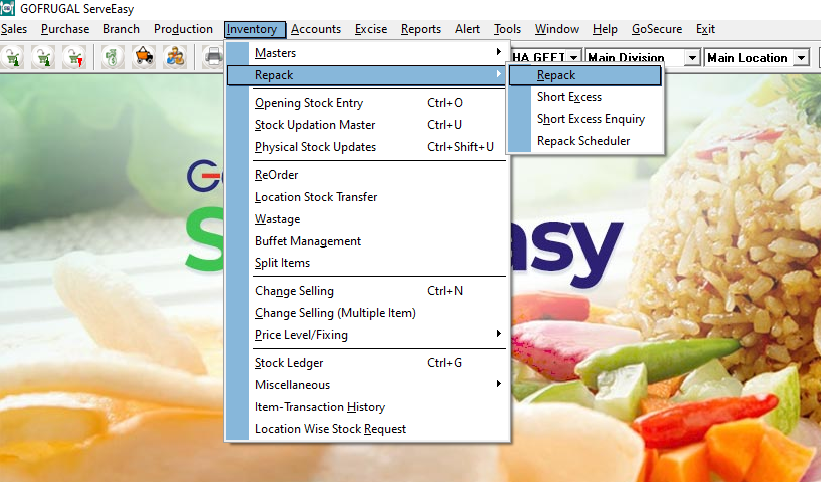Open the Tools menu

coord(507,29)
